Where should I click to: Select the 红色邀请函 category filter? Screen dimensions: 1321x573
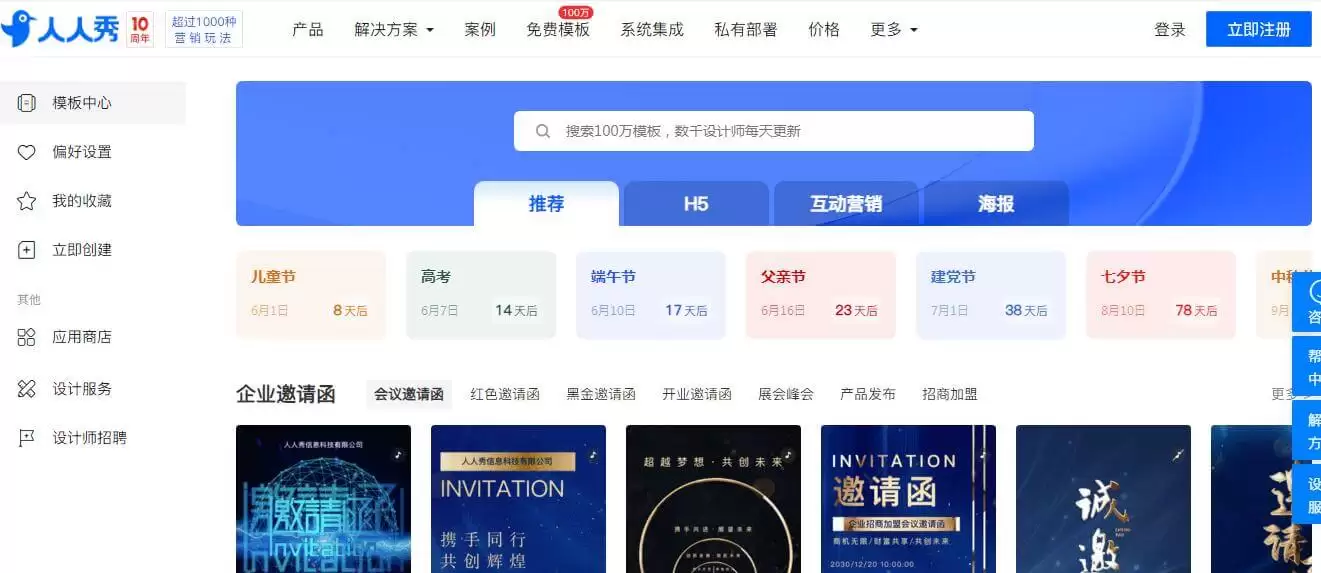(505, 394)
